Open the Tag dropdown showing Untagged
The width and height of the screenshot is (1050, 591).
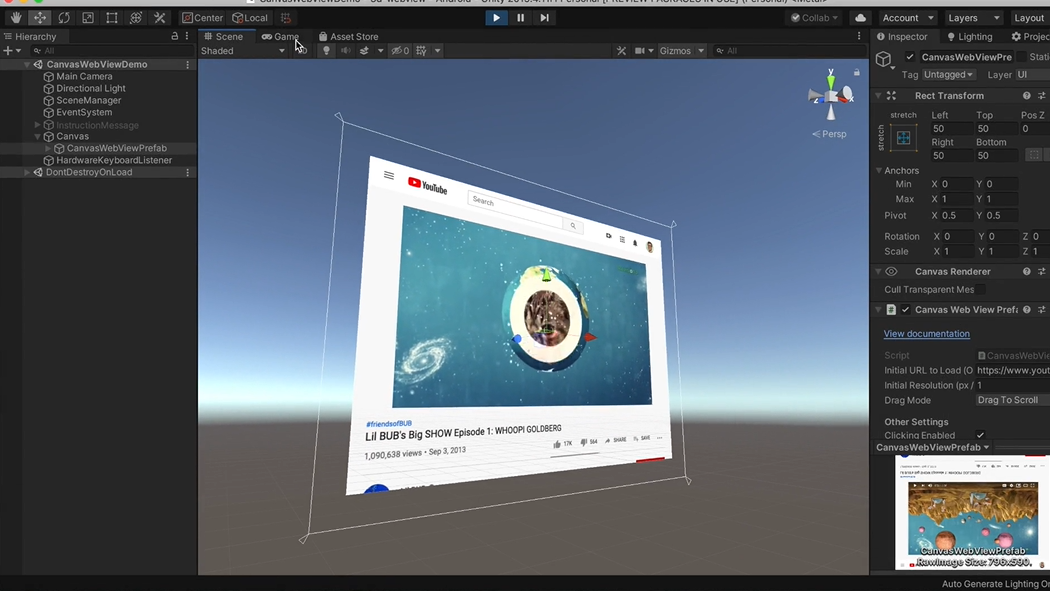948,75
